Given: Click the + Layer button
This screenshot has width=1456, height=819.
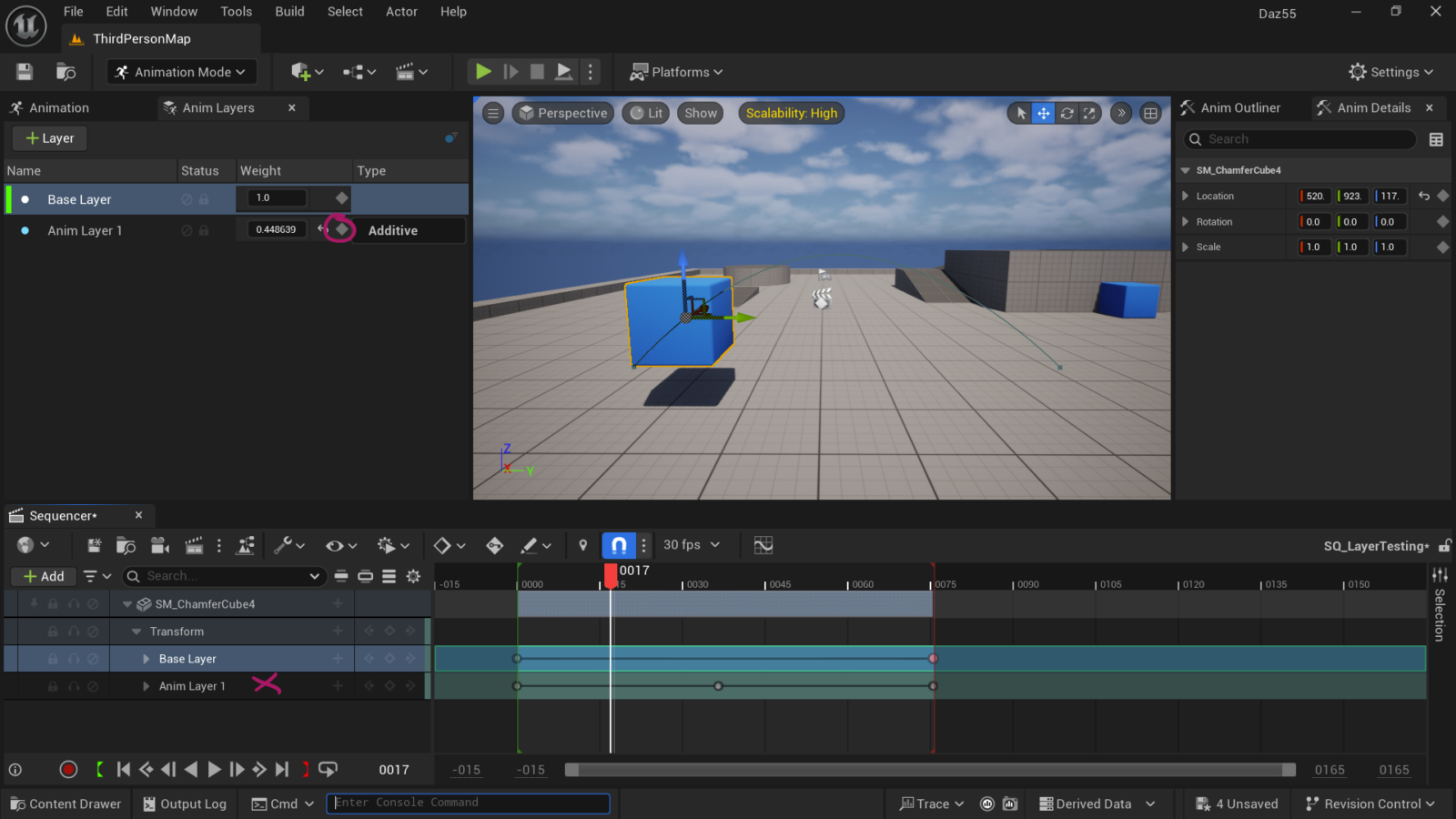Looking at the screenshot, I should 50,138.
